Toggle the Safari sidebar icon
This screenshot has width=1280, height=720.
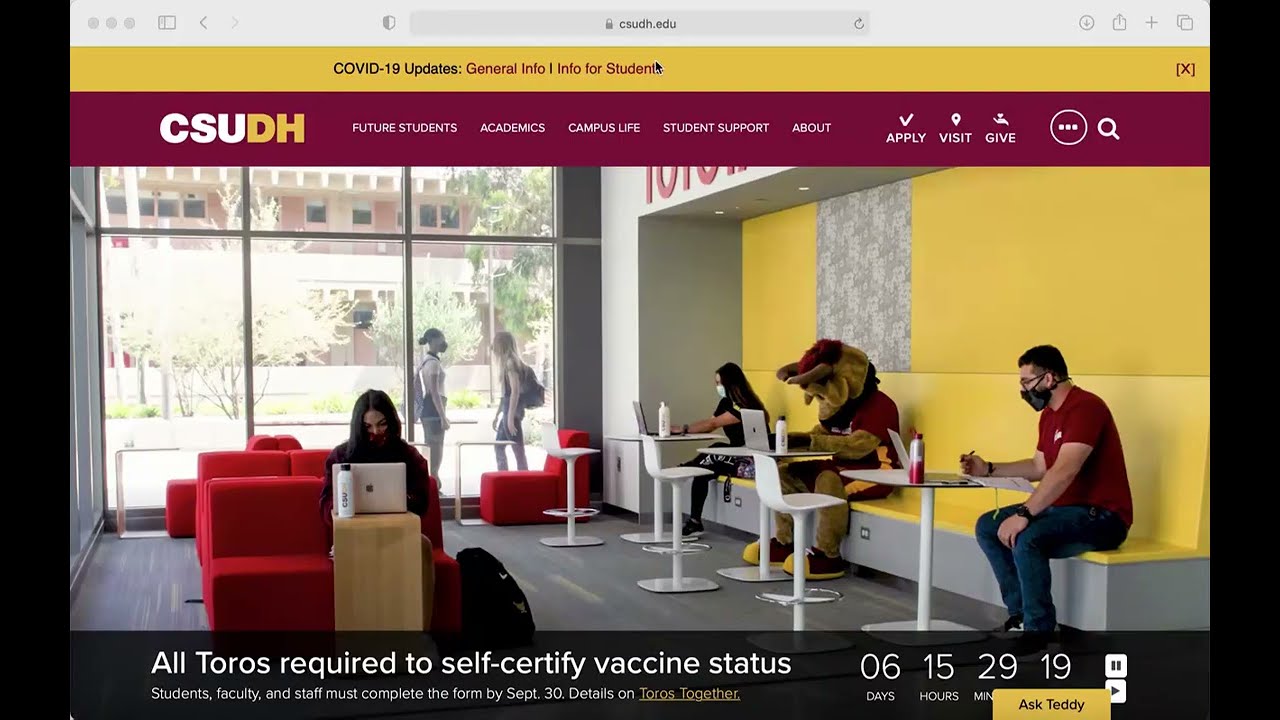(167, 23)
